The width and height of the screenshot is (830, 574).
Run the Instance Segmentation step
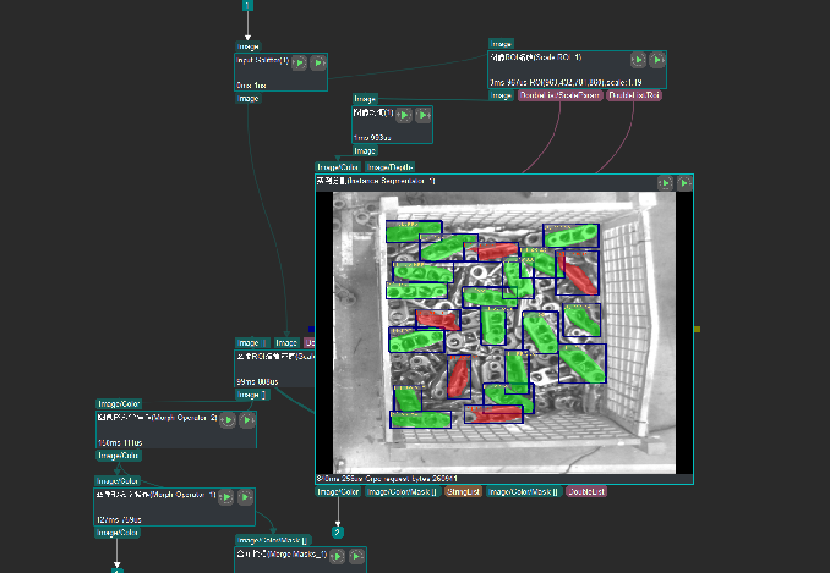pos(665,183)
